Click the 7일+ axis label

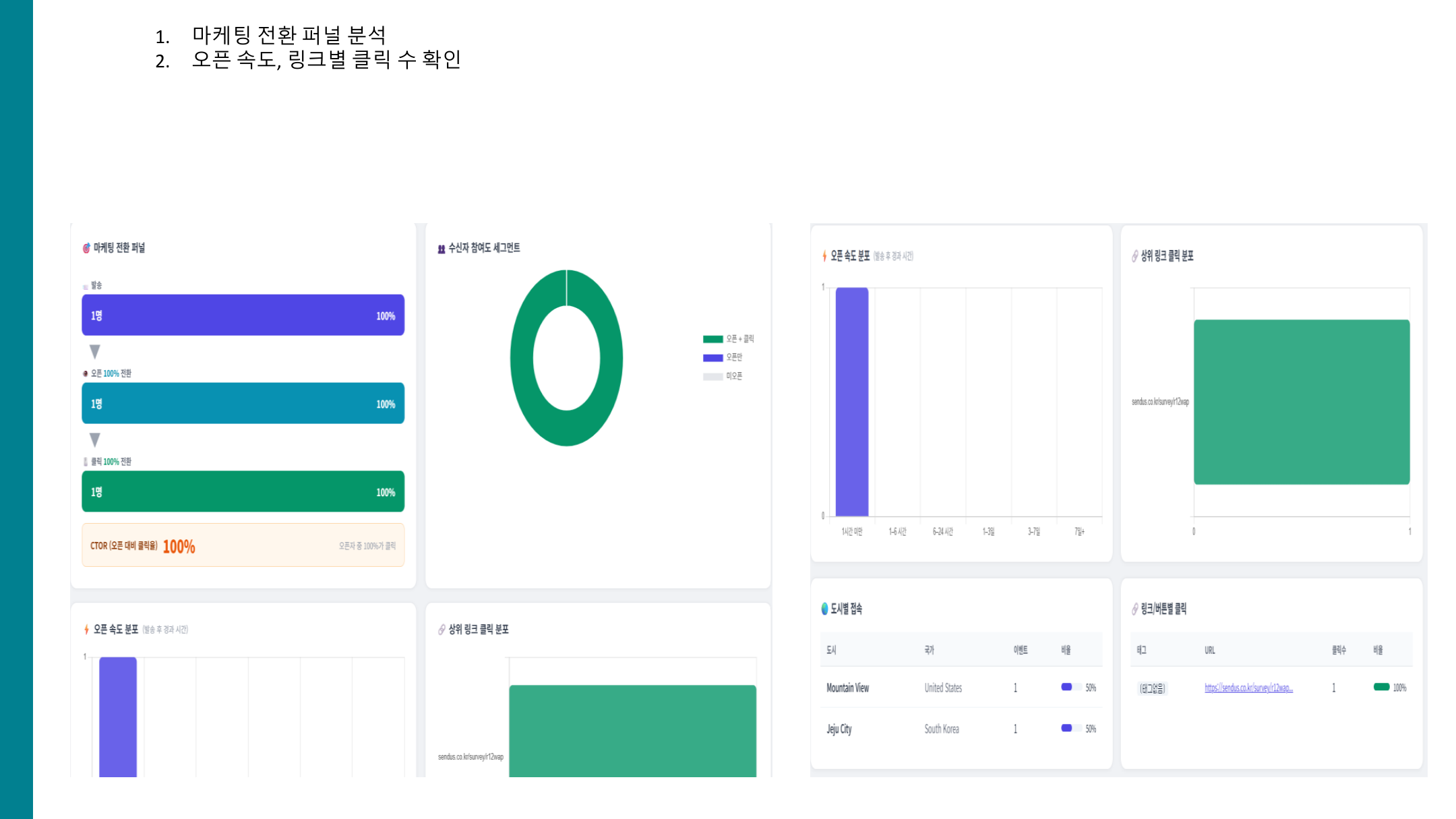click(1080, 532)
